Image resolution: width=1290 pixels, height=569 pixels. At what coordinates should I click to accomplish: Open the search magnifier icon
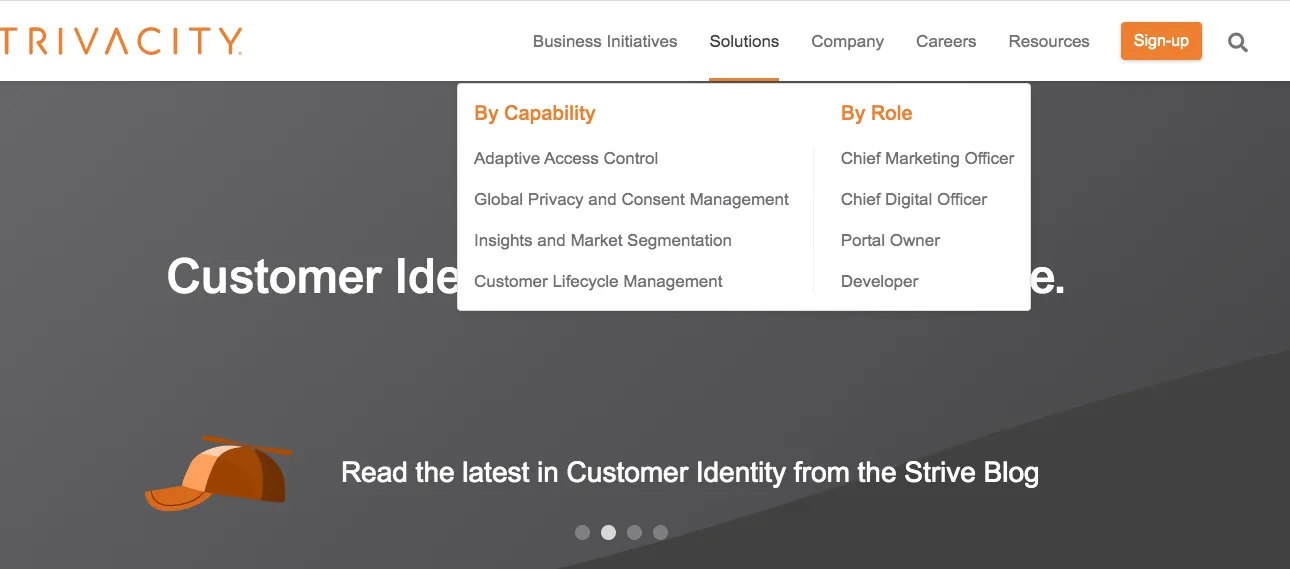[x=1238, y=42]
